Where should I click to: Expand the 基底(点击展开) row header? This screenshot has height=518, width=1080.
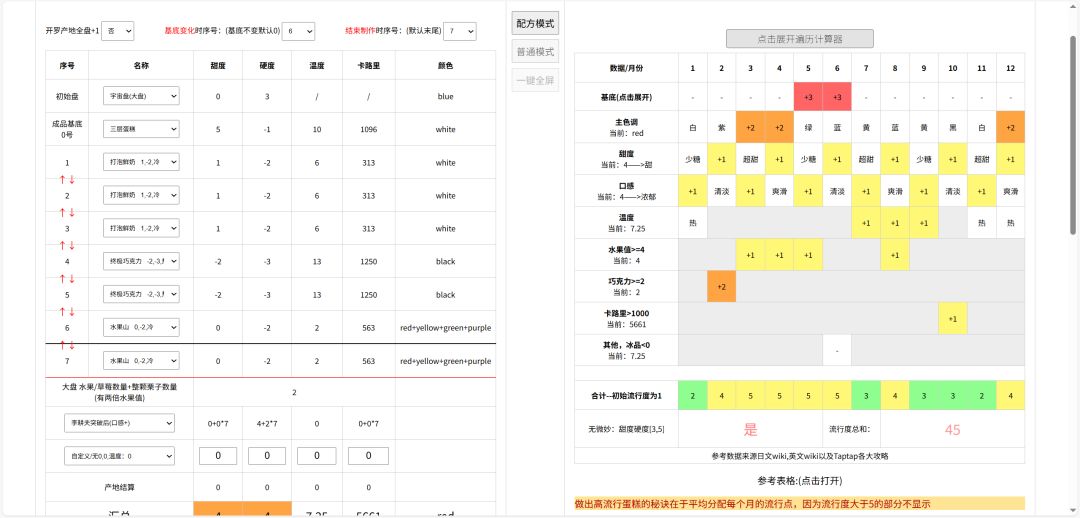pos(631,97)
